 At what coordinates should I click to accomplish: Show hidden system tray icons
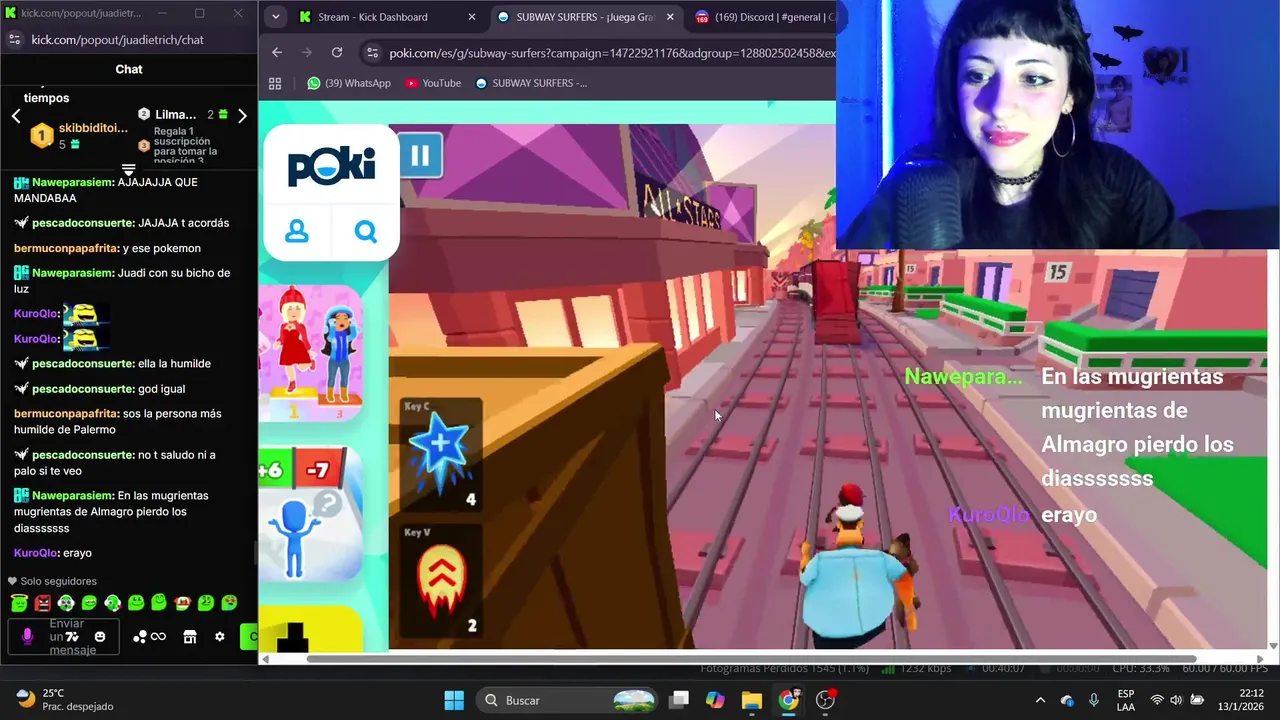(x=1040, y=700)
